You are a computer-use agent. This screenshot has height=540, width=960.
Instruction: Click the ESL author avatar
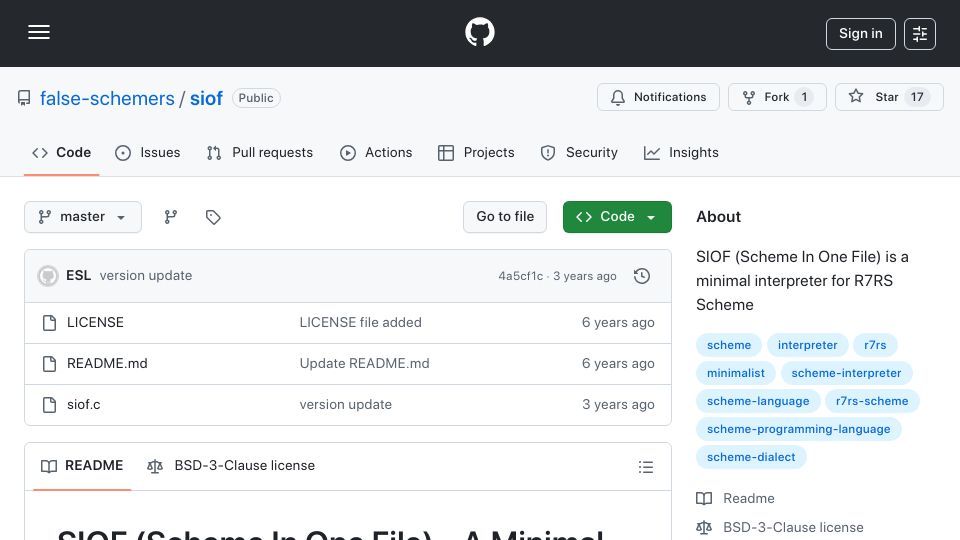coord(48,276)
